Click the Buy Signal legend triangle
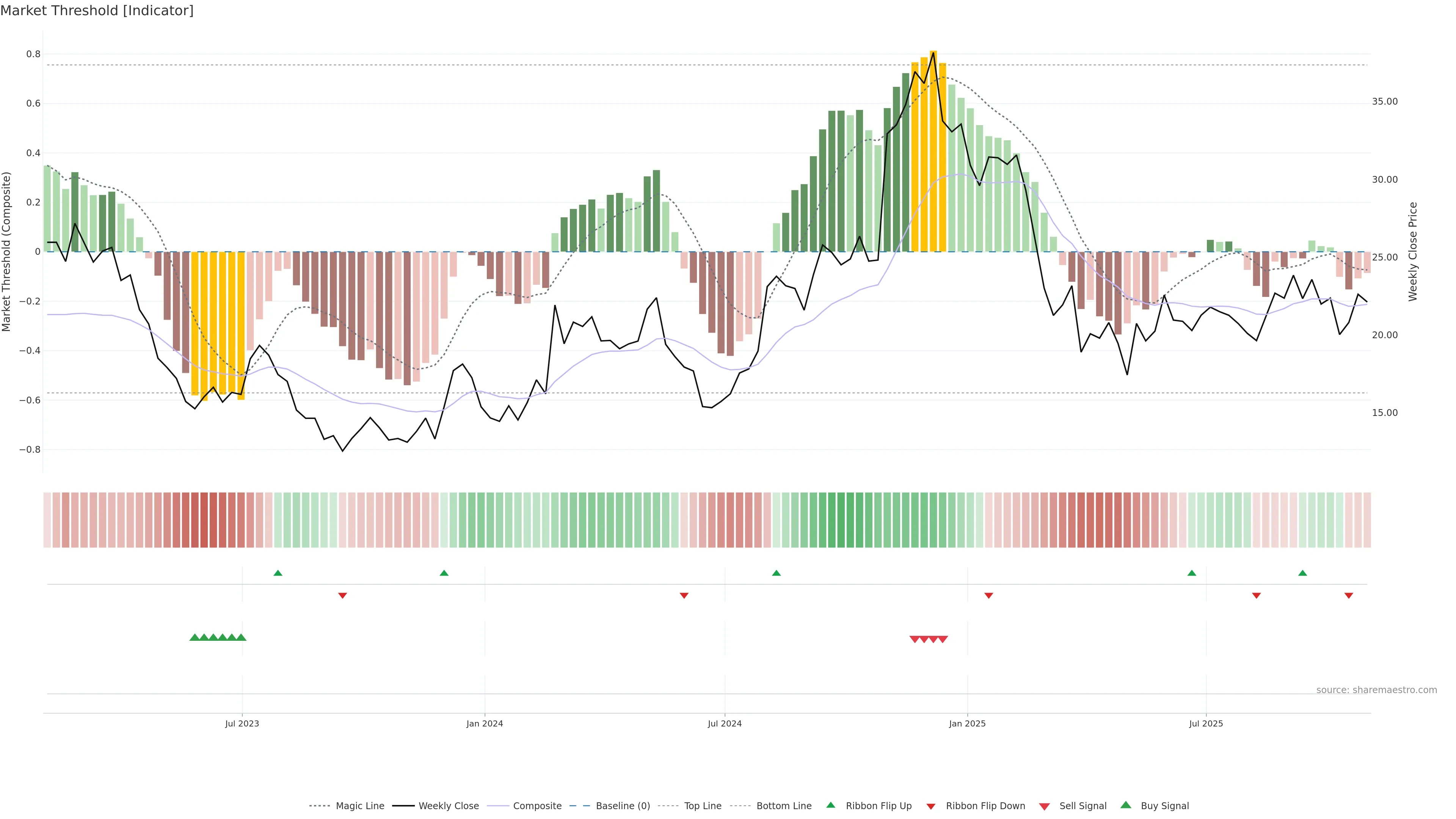This screenshot has width=1456, height=819. click(1126, 805)
